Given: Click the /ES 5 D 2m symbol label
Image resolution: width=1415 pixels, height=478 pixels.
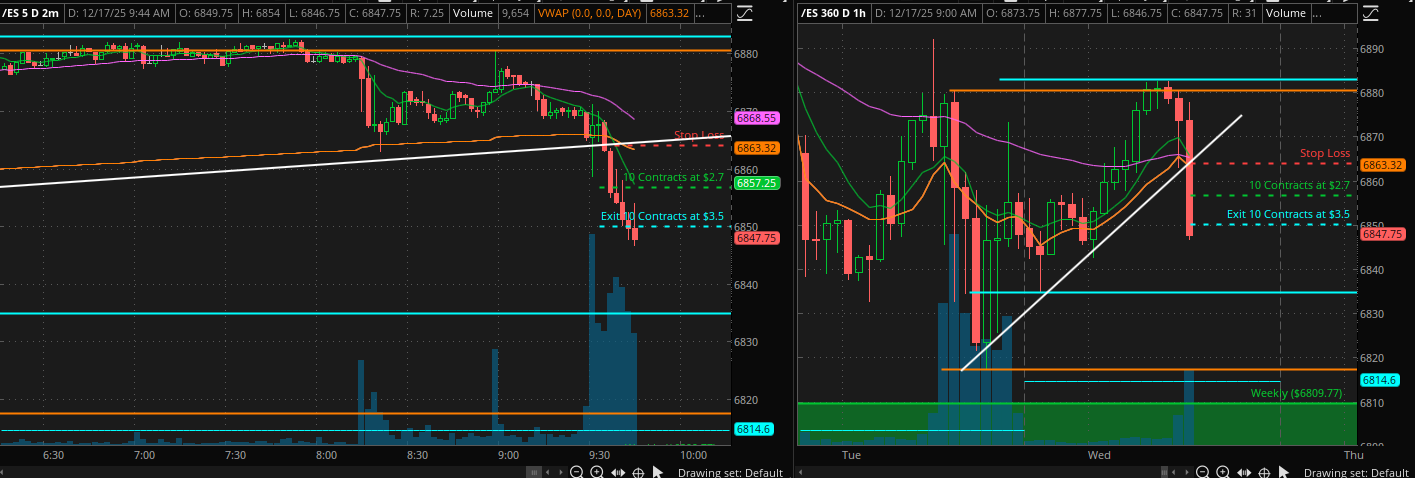Looking at the screenshot, I should point(32,13).
